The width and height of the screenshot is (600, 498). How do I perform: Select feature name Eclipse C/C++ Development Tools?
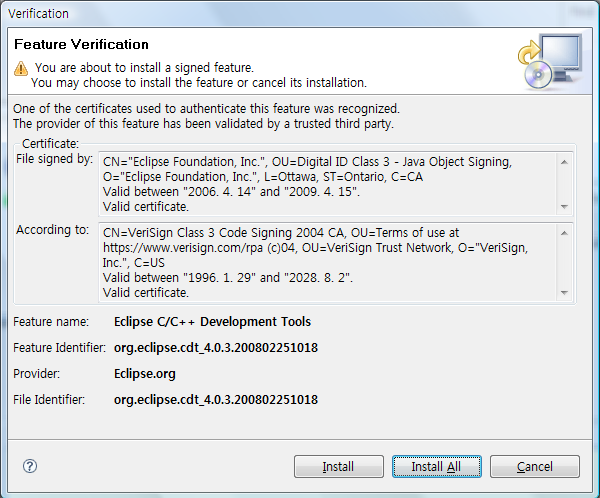[212, 322]
